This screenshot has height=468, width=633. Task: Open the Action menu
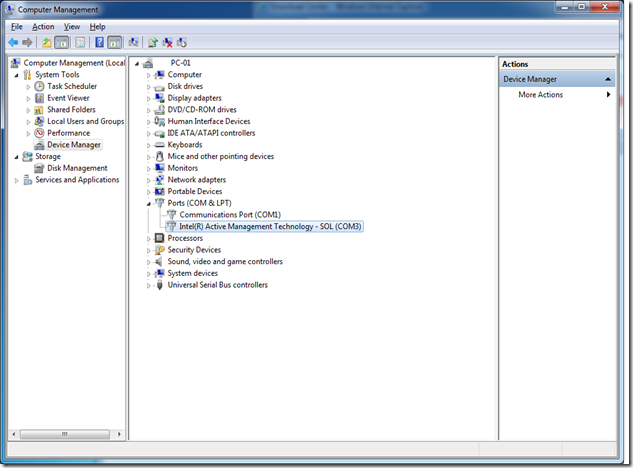point(43,26)
